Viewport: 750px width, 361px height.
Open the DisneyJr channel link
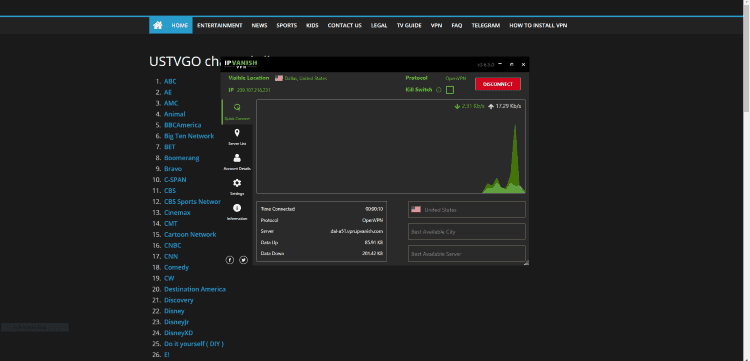176,322
